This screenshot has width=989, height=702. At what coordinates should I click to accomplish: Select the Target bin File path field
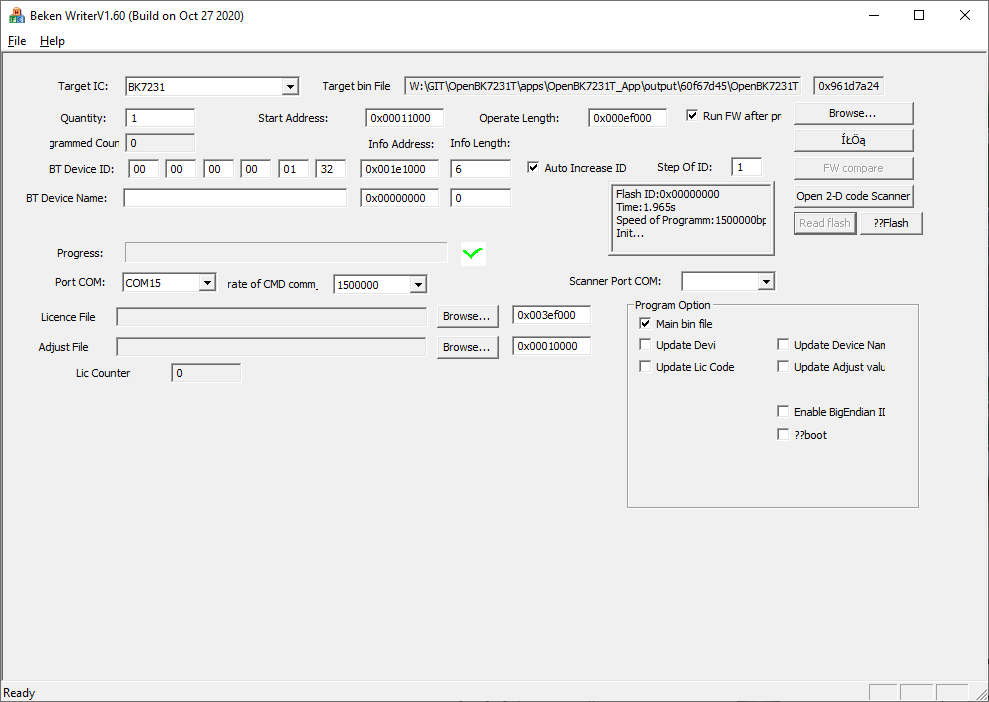603,86
